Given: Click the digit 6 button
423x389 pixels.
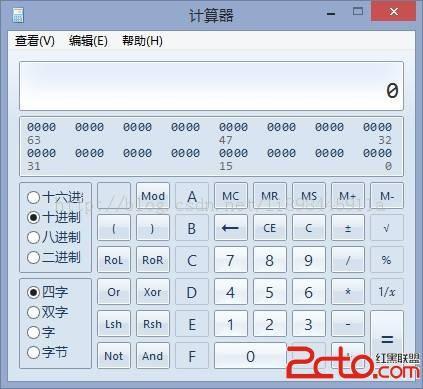Looking at the screenshot, I should click(x=309, y=292).
